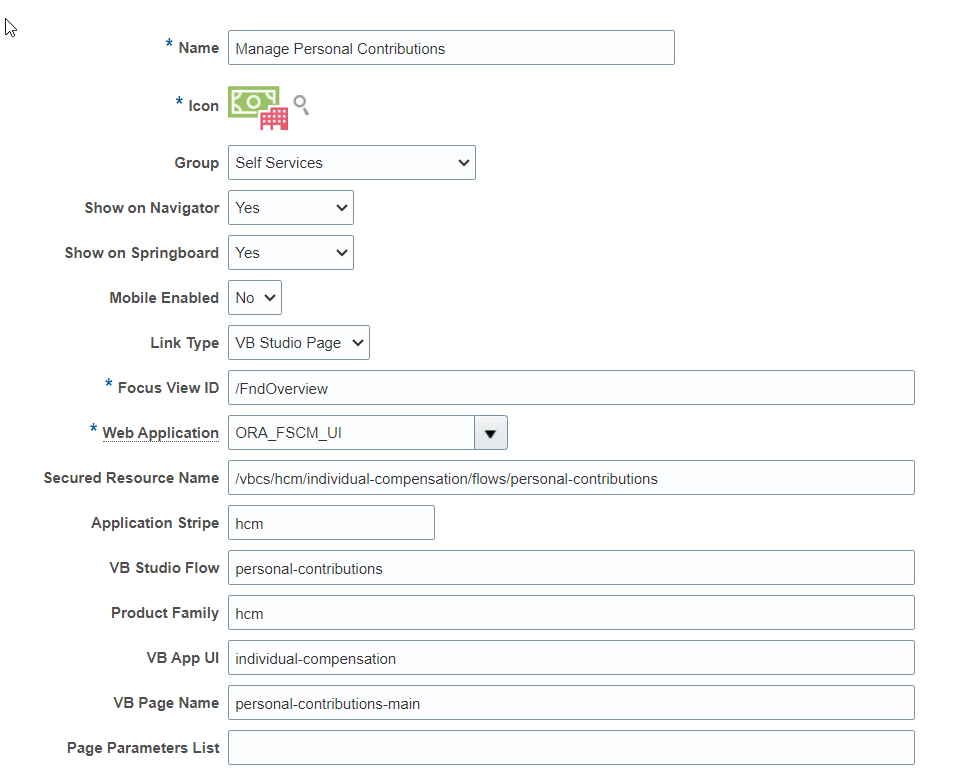967x776 pixels.
Task: Click the Web Application ORA_FSCM_UI field
Action: (x=352, y=433)
